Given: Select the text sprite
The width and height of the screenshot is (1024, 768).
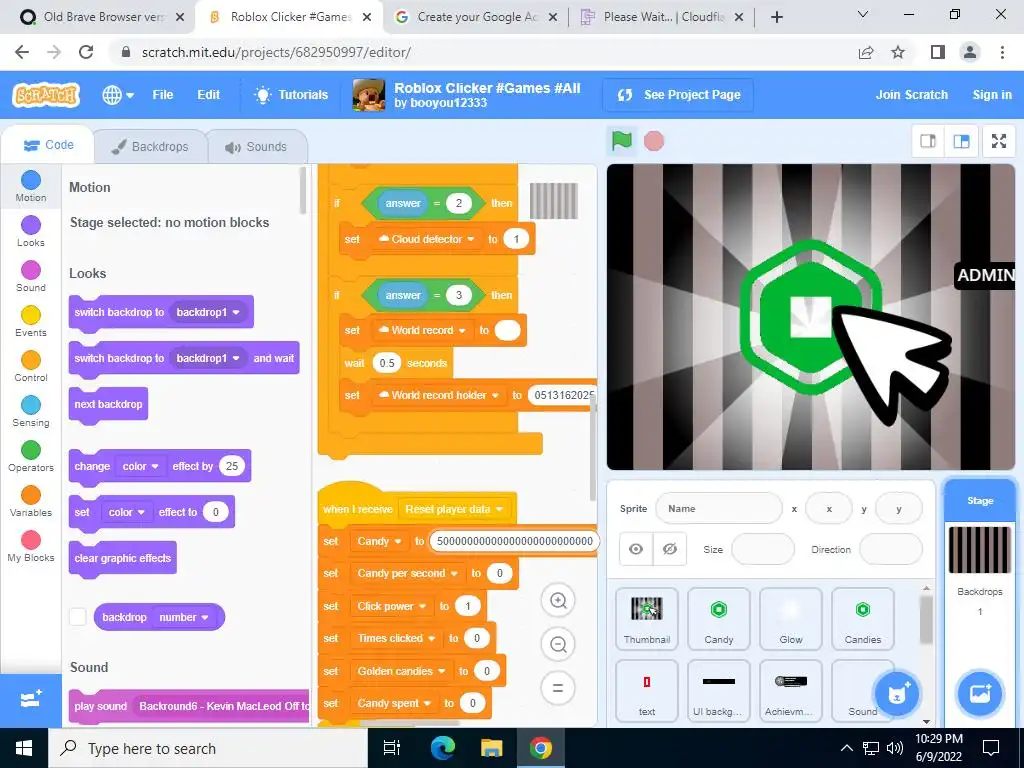Looking at the screenshot, I should coord(647,691).
